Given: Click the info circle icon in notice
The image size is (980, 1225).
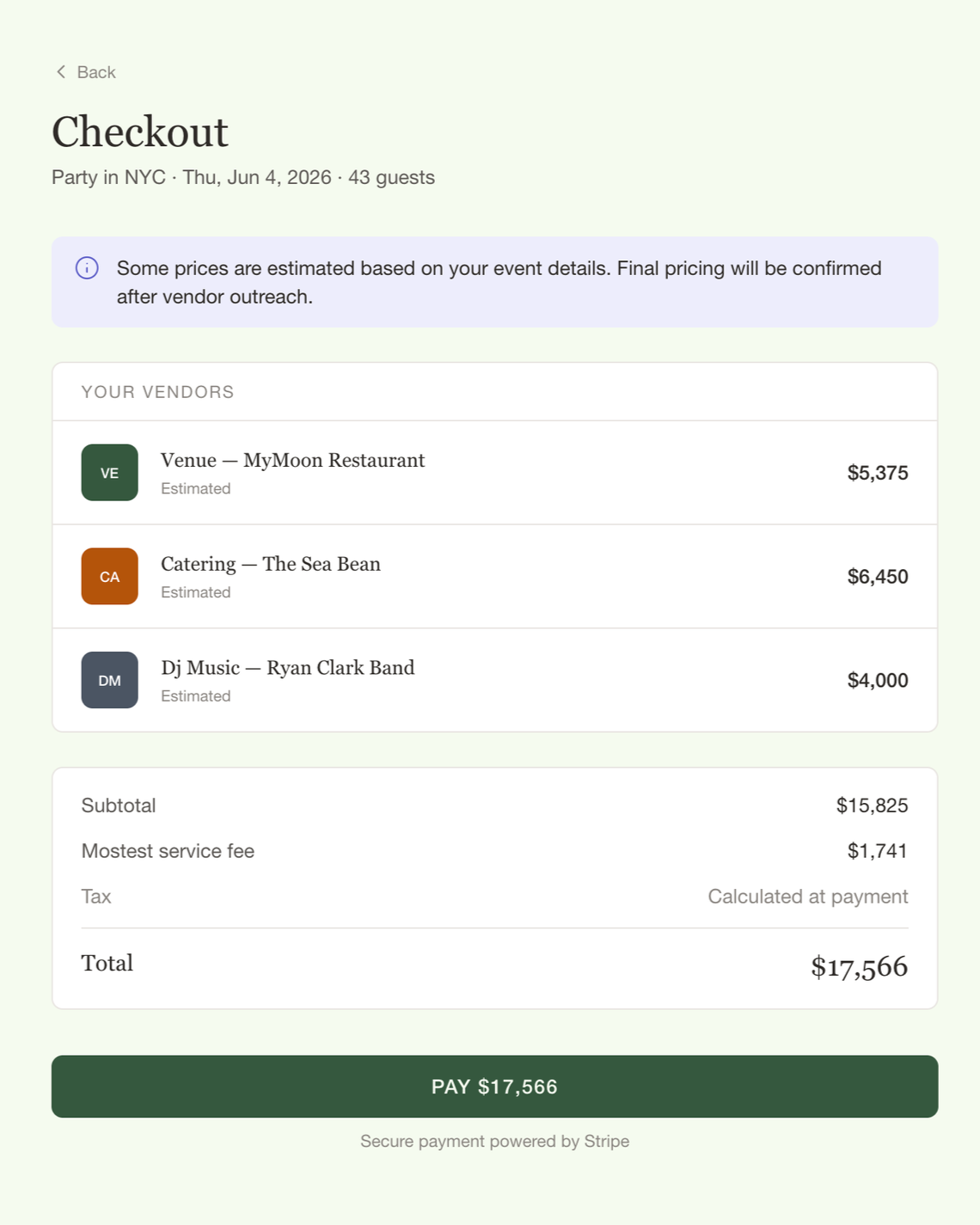Looking at the screenshot, I should click(x=87, y=268).
